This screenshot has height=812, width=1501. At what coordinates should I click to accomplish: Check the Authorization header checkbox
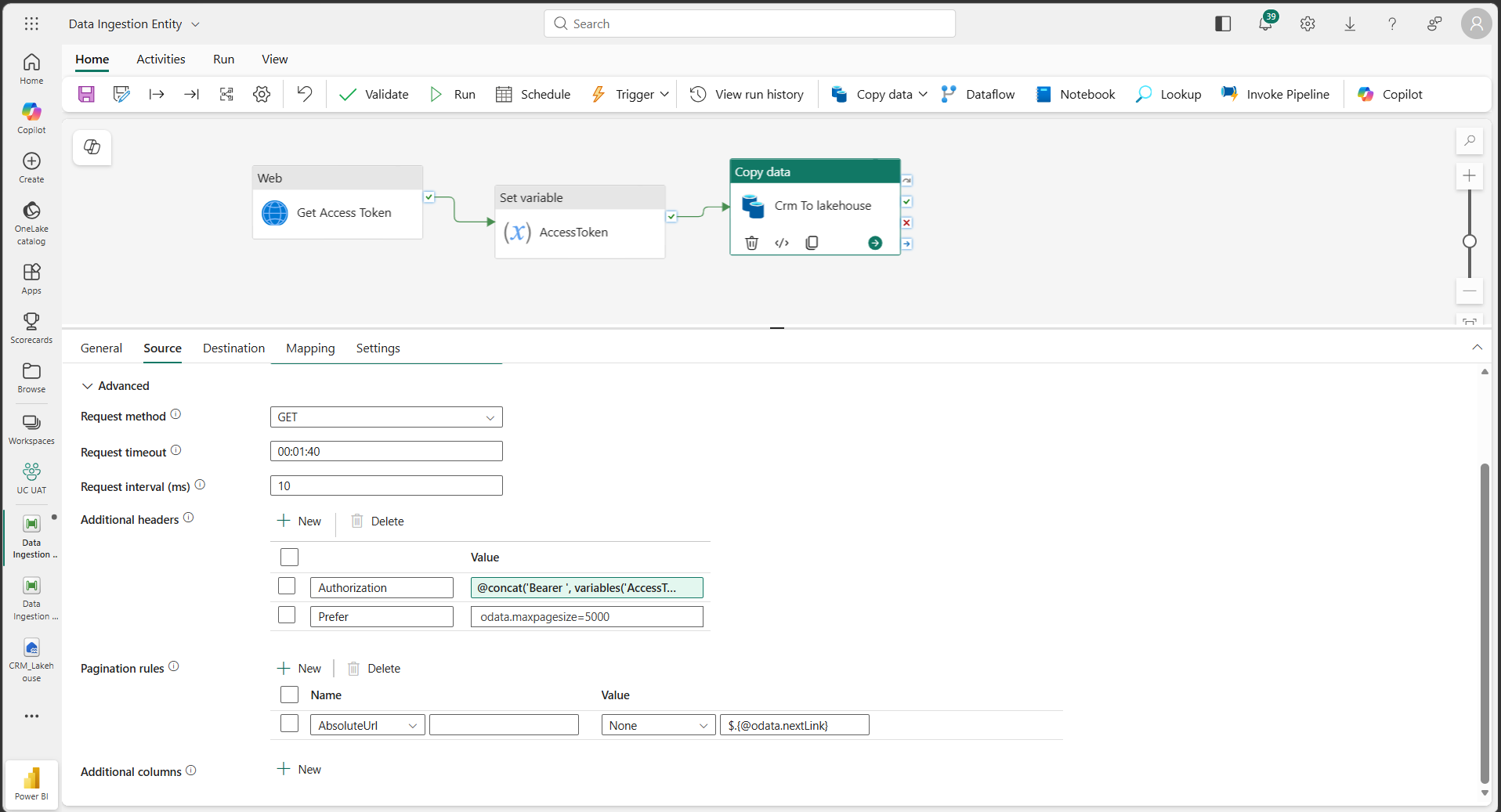coord(287,586)
